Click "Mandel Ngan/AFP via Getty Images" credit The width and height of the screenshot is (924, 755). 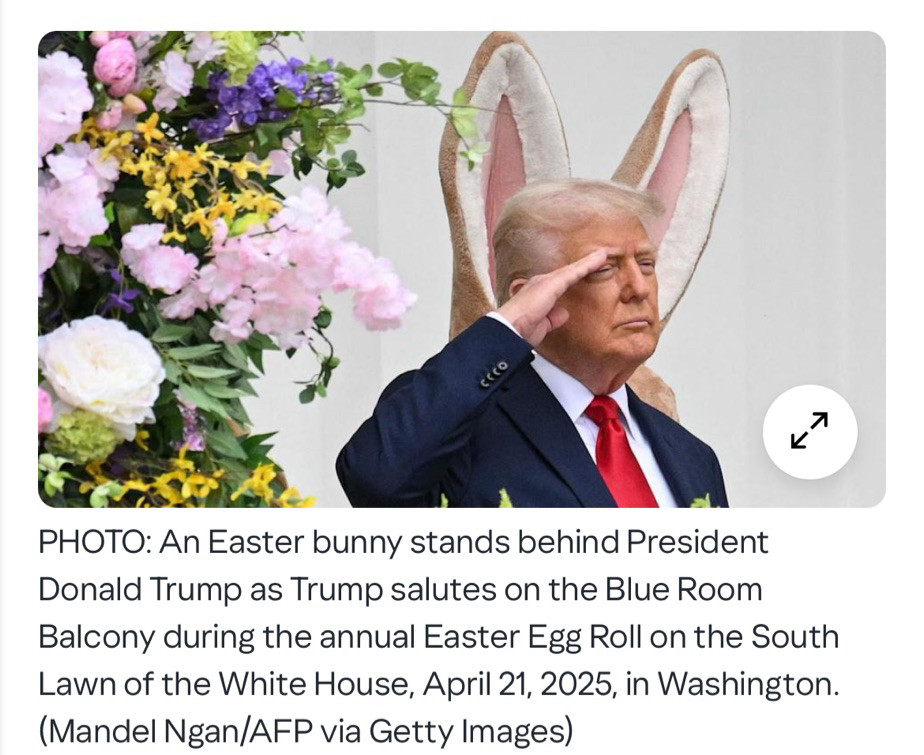tap(305, 731)
